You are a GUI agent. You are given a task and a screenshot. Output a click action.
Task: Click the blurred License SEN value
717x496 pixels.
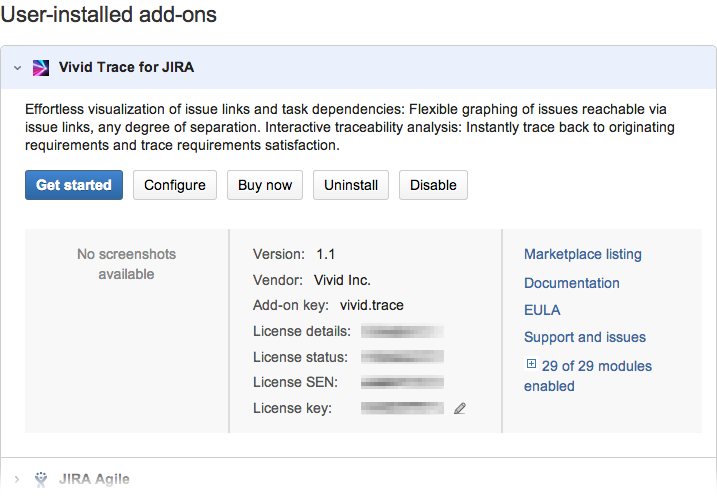click(x=402, y=382)
